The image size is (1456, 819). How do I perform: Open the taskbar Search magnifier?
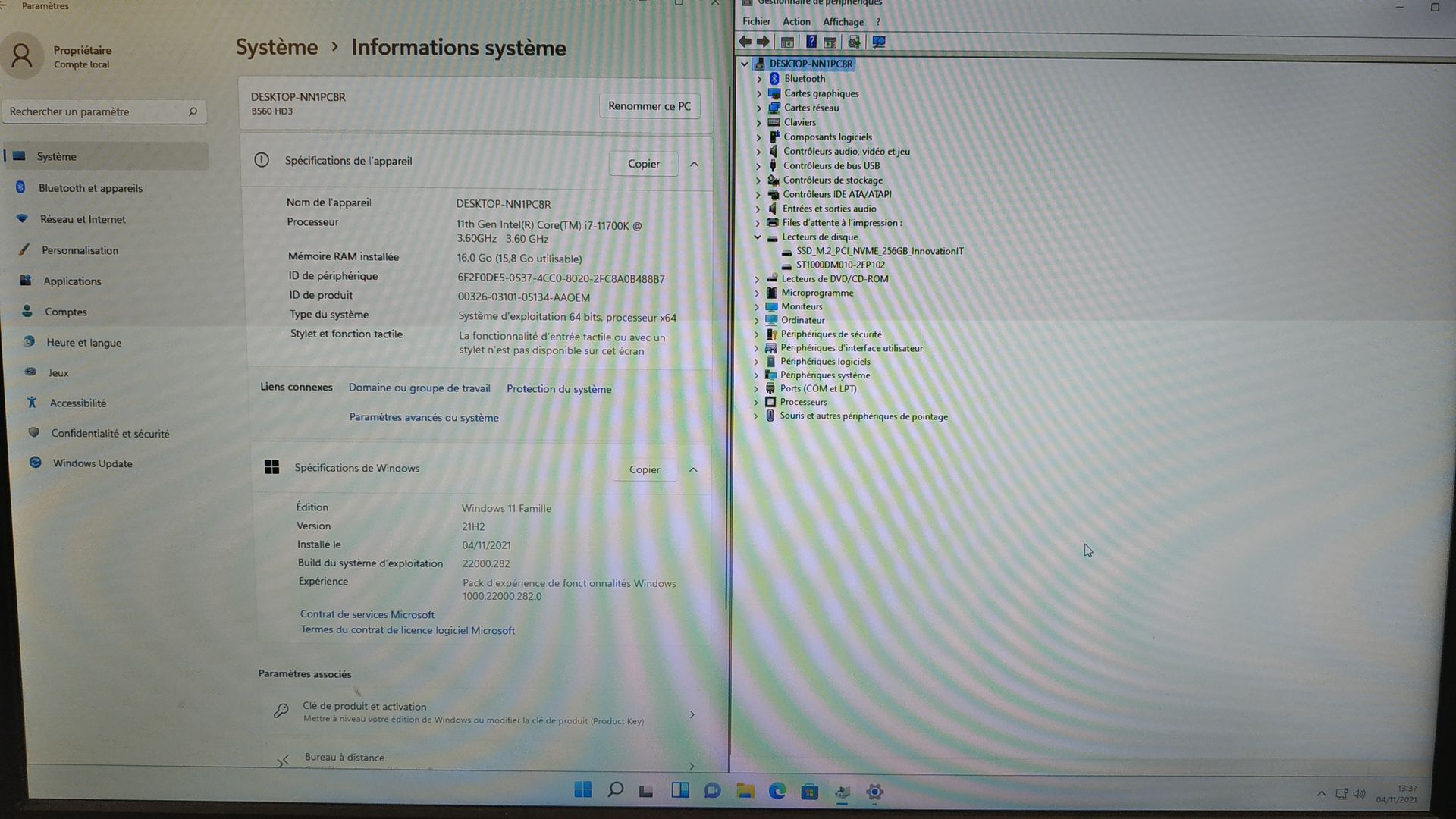[x=615, y=790]
